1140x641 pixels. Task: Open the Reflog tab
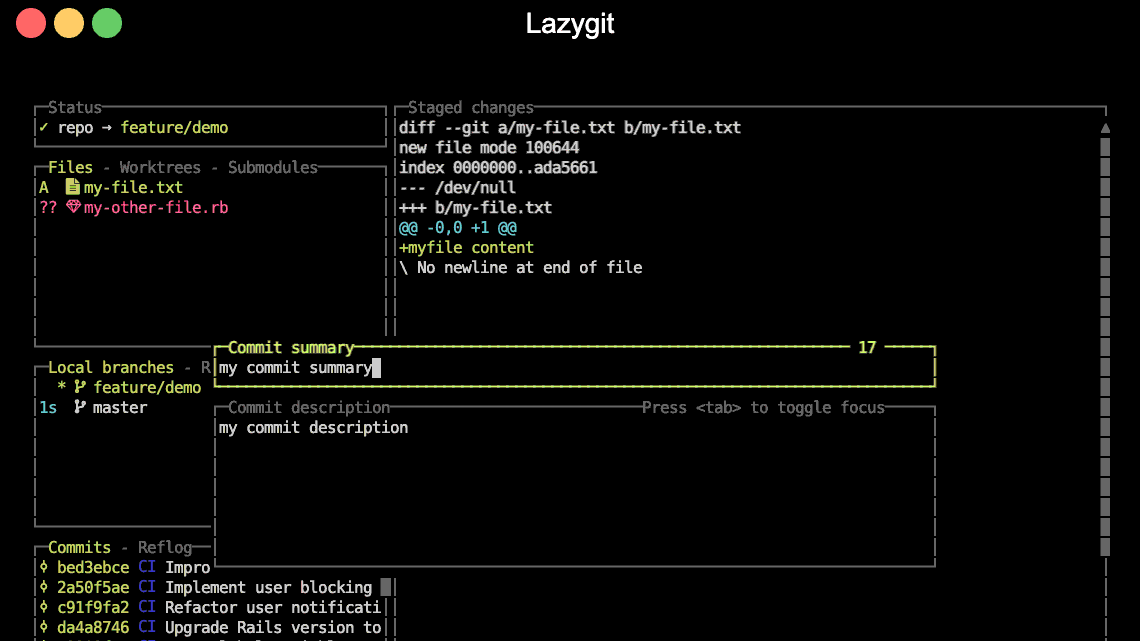(165, 547)
